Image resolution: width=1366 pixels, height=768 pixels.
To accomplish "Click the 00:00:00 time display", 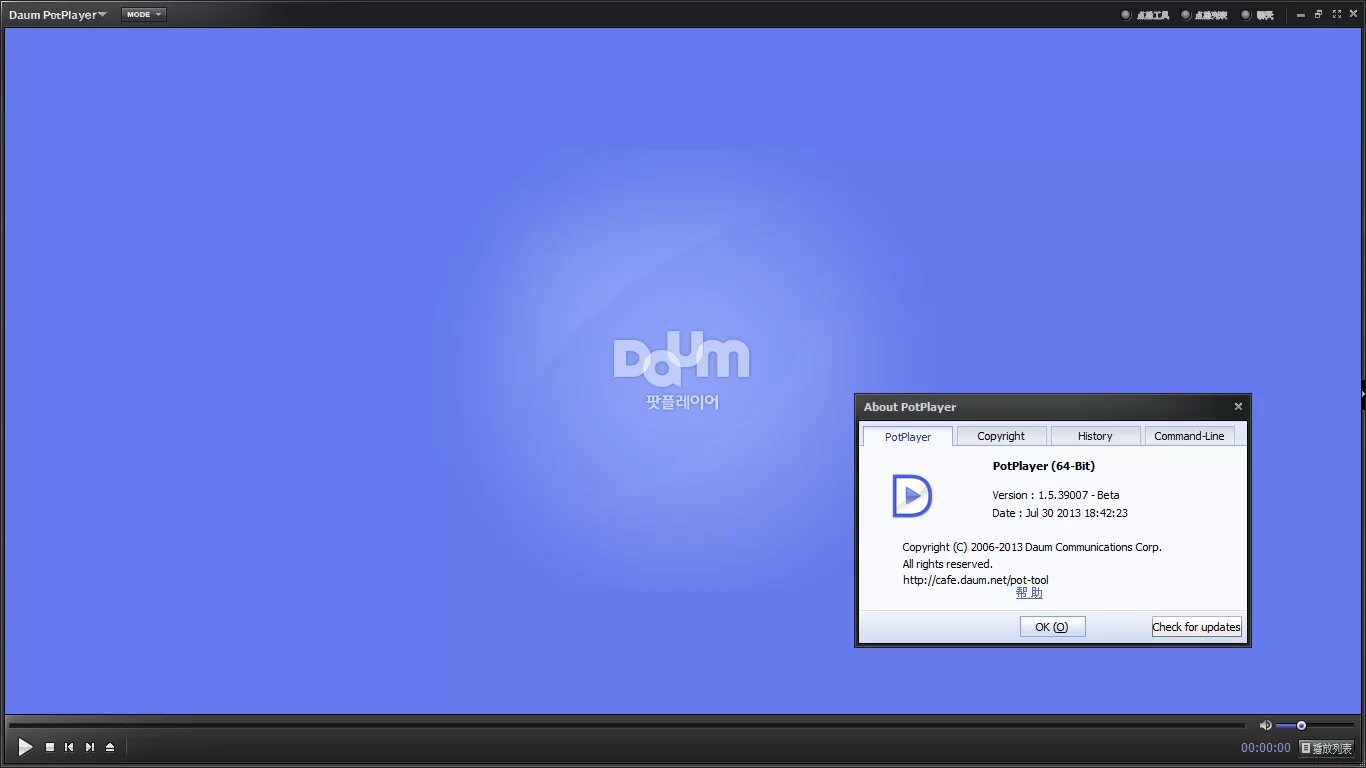I will click(1266, 748).
